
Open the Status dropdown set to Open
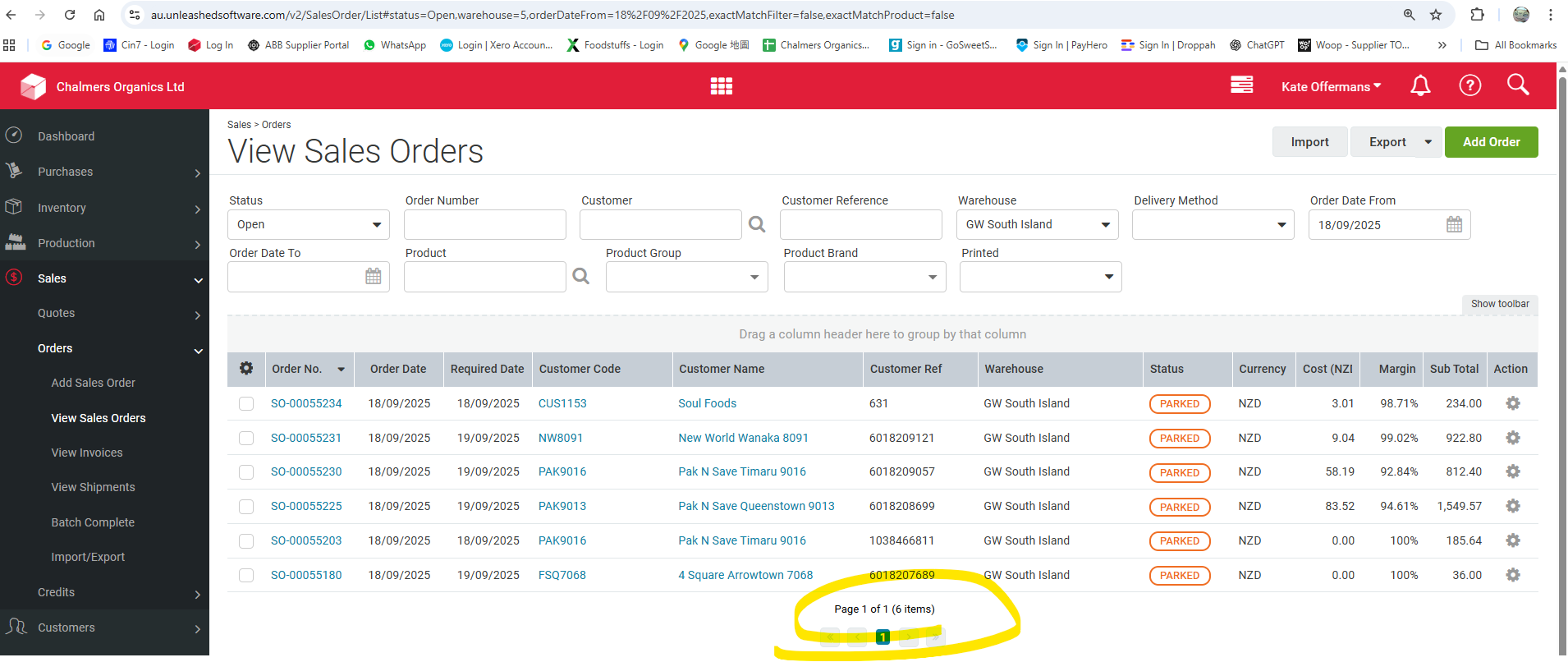pos(308,225)
